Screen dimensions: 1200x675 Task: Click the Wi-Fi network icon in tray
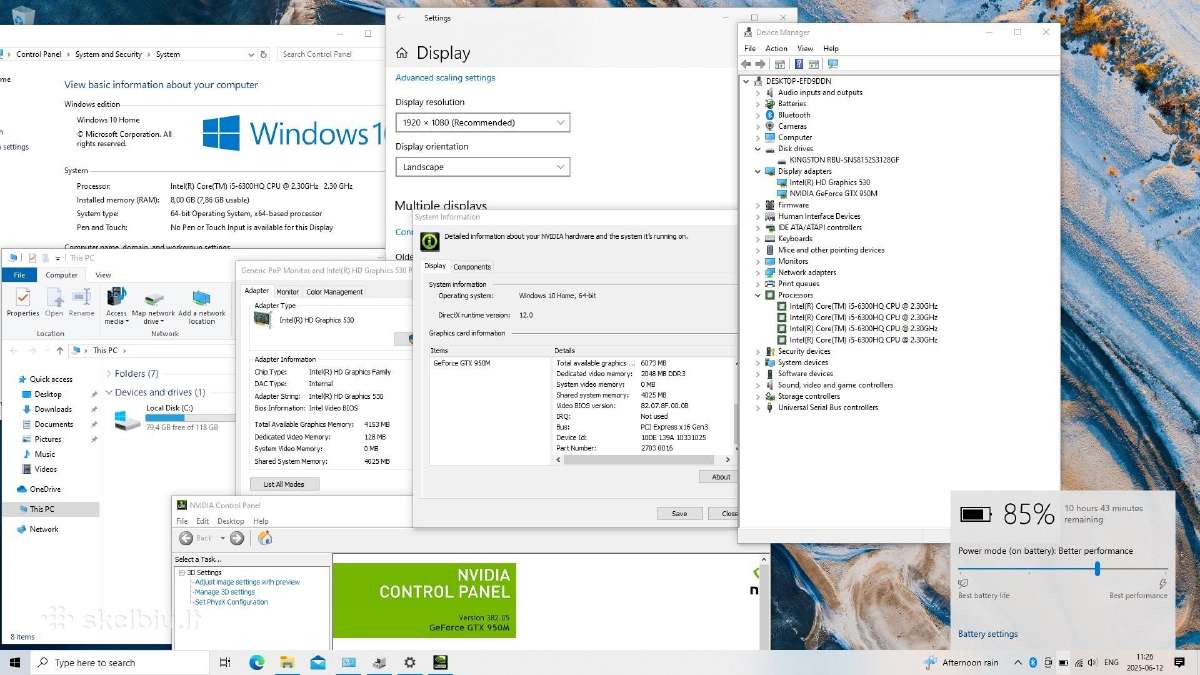pos(1080,662)
